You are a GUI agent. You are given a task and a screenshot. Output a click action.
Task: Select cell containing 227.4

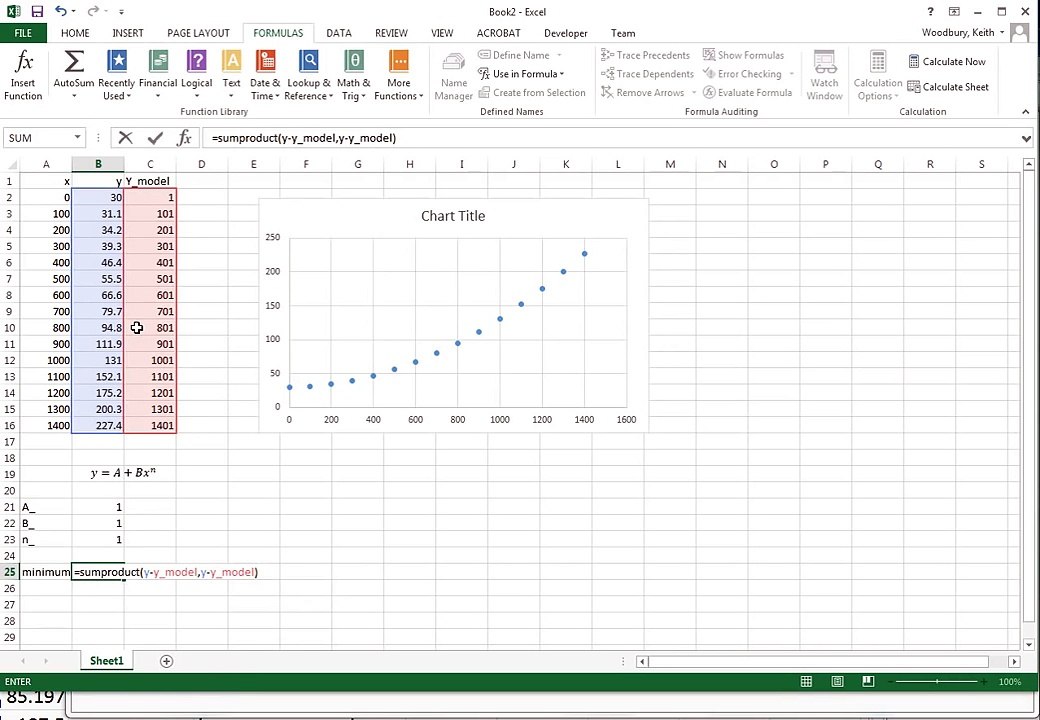(98, 426)
